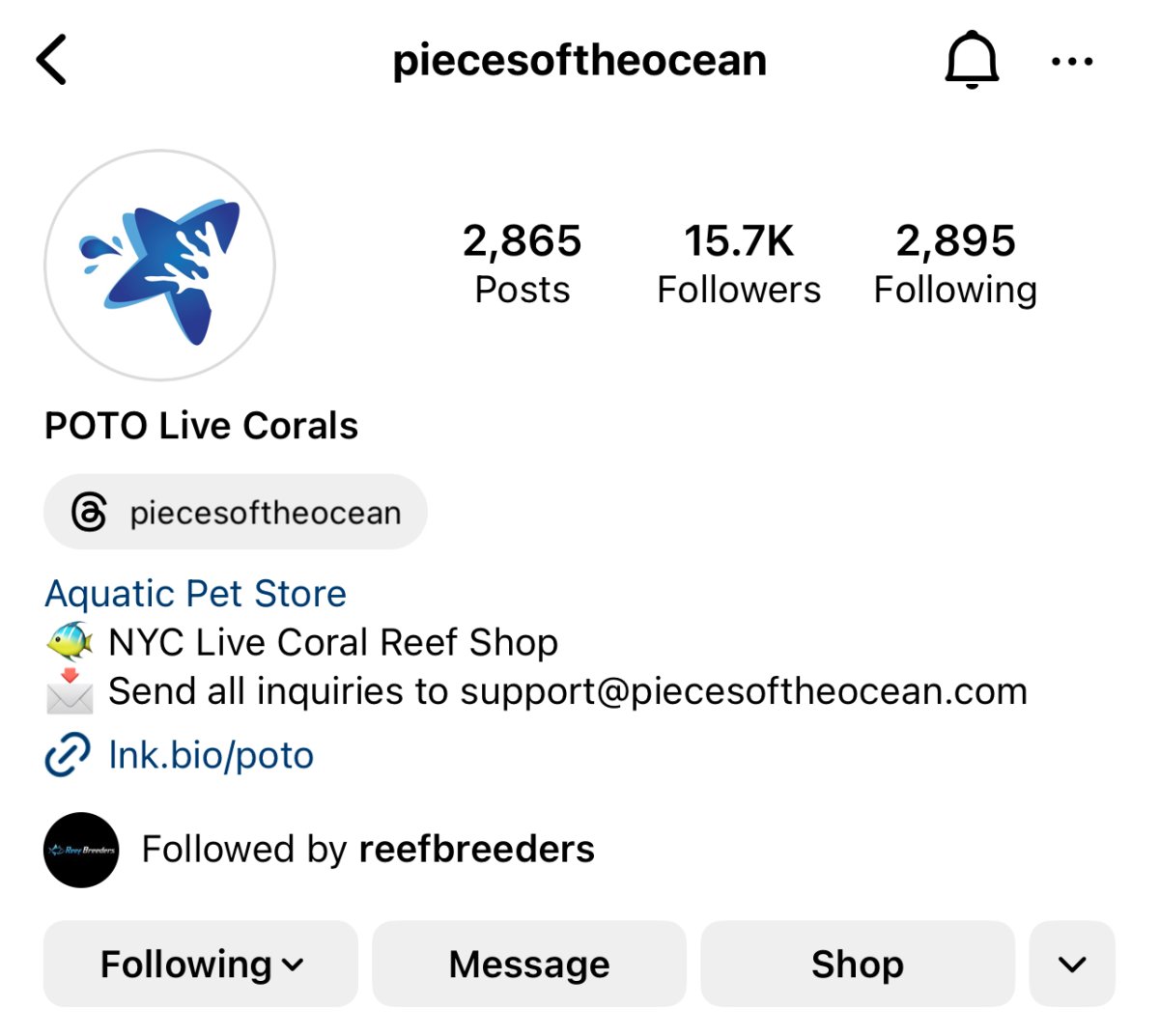Tap the POTO Live Corals name

(x=201, y=426)
